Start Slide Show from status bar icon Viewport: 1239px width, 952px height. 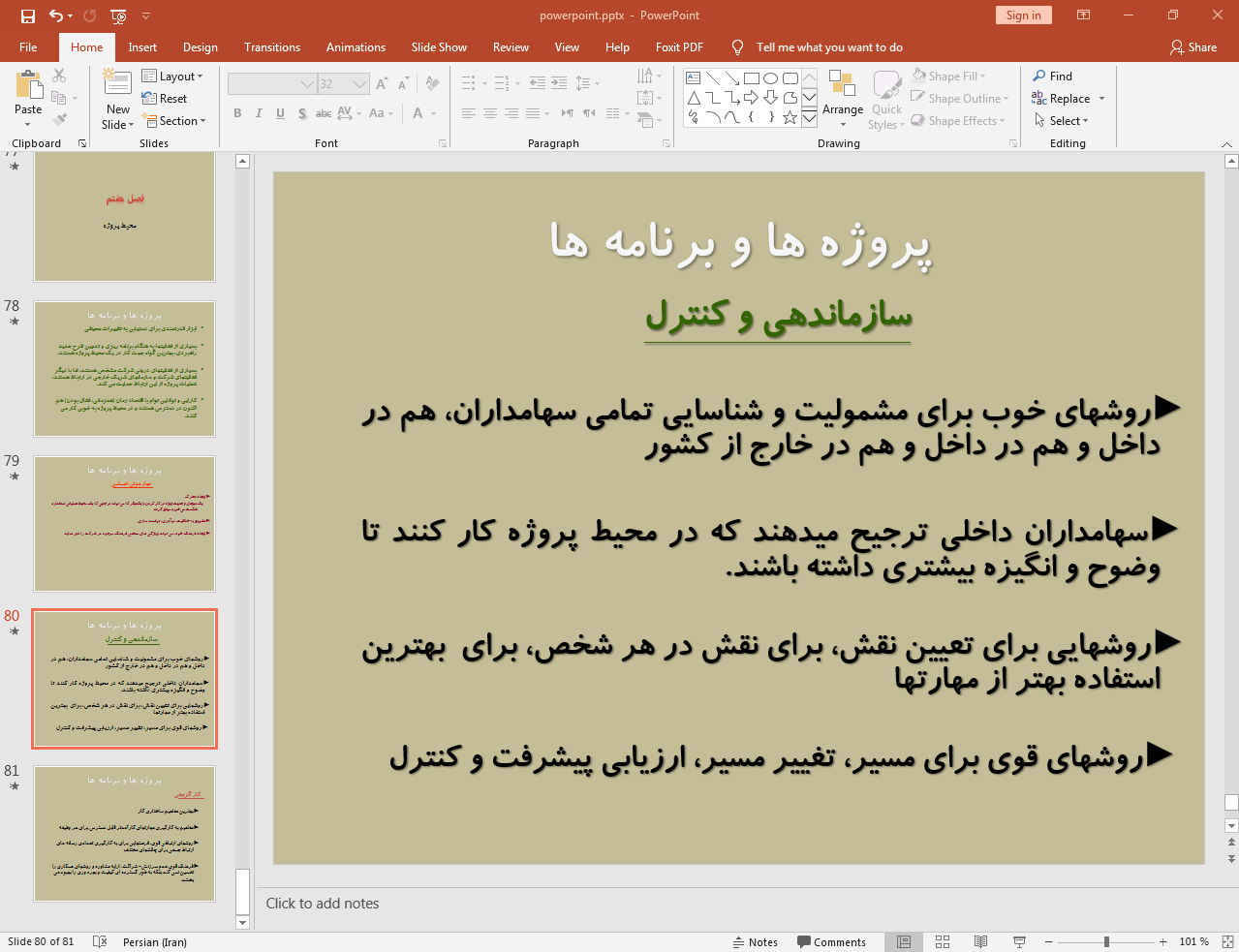click(1019, 941)
